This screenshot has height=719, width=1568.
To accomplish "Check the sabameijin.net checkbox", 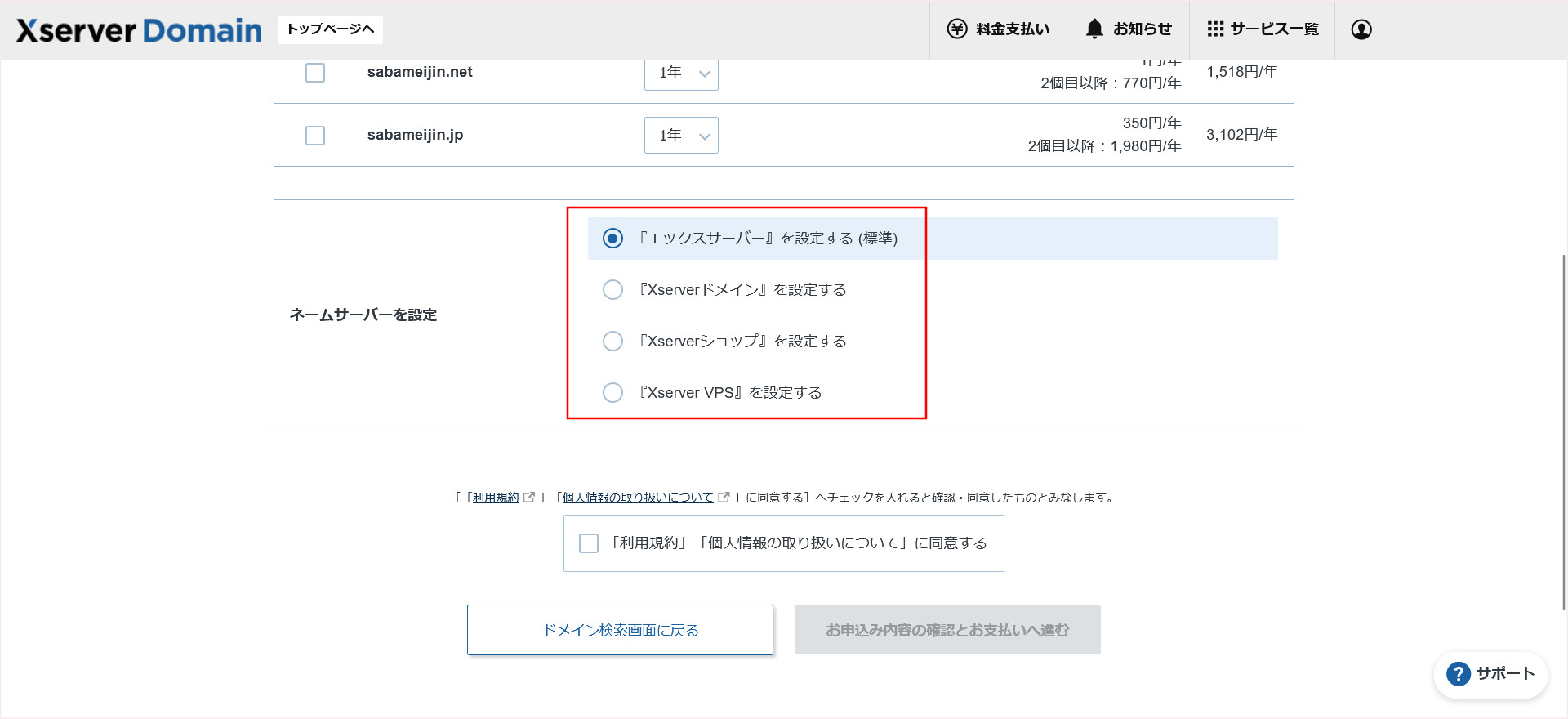I will tap(315, 73).
